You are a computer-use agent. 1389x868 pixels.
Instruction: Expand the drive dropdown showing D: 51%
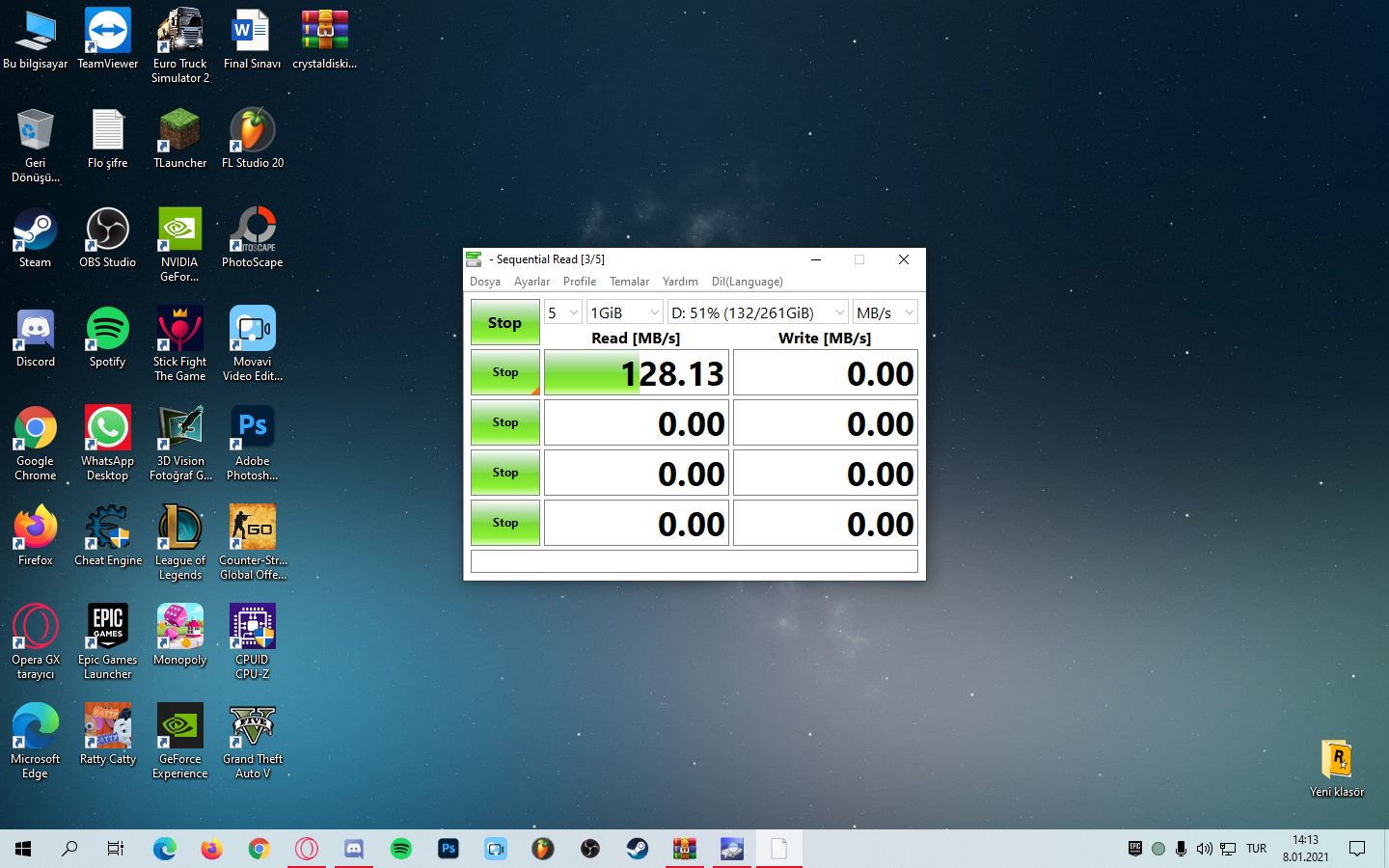pos(758,312)
